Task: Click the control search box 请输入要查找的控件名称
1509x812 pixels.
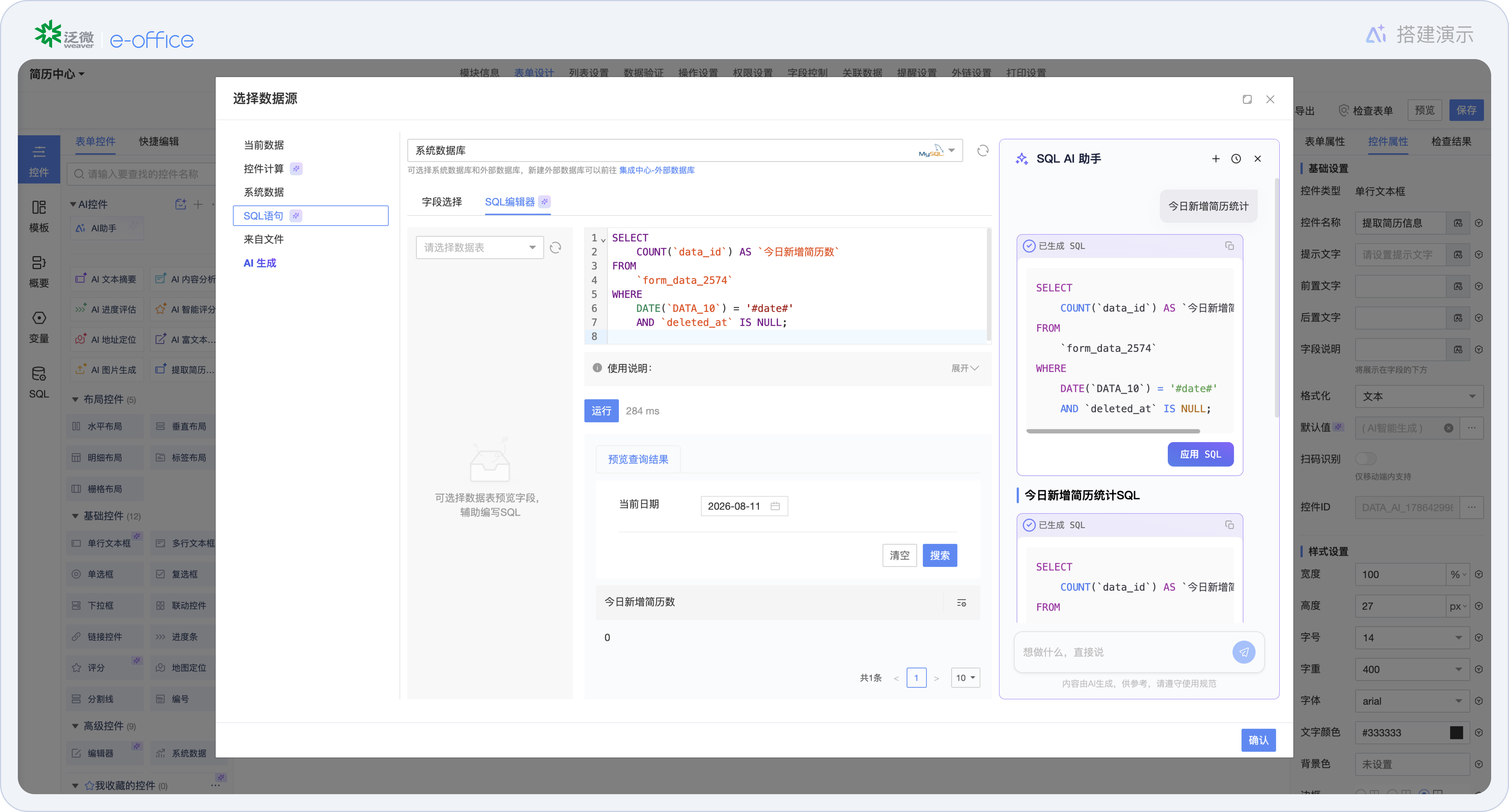Action: coord(141,174)
